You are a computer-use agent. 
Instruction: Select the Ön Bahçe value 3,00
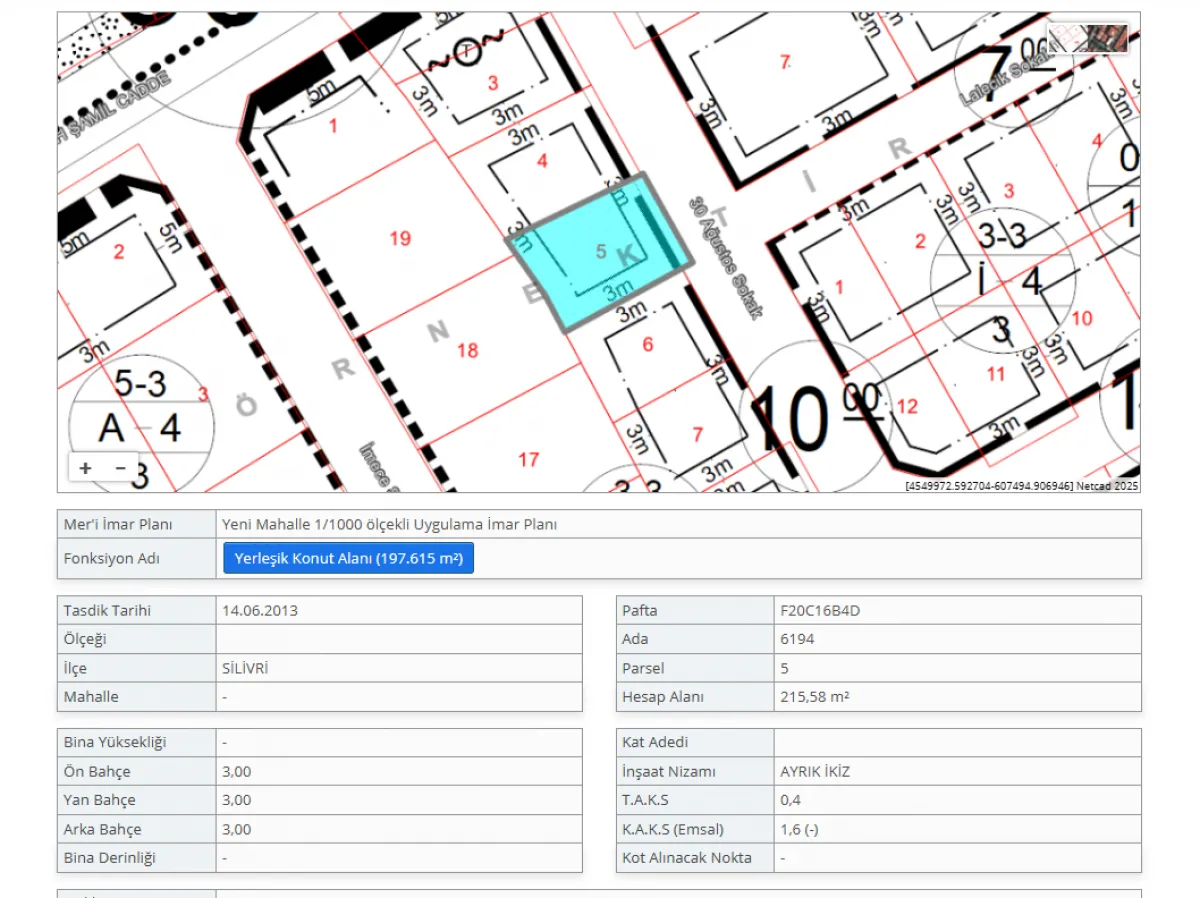pyautogui.click(x=237, y=772)
